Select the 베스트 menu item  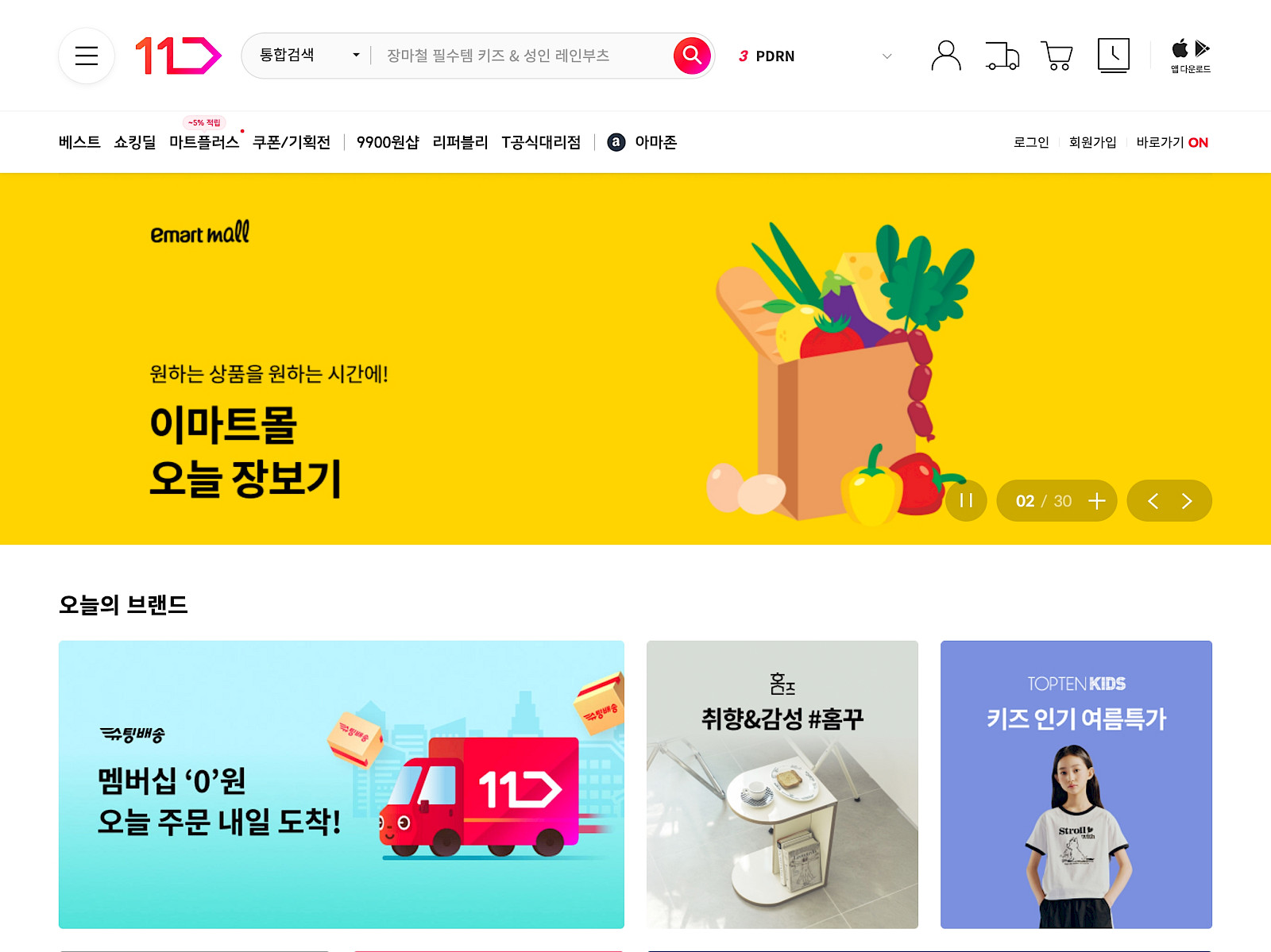coord(79,142)
